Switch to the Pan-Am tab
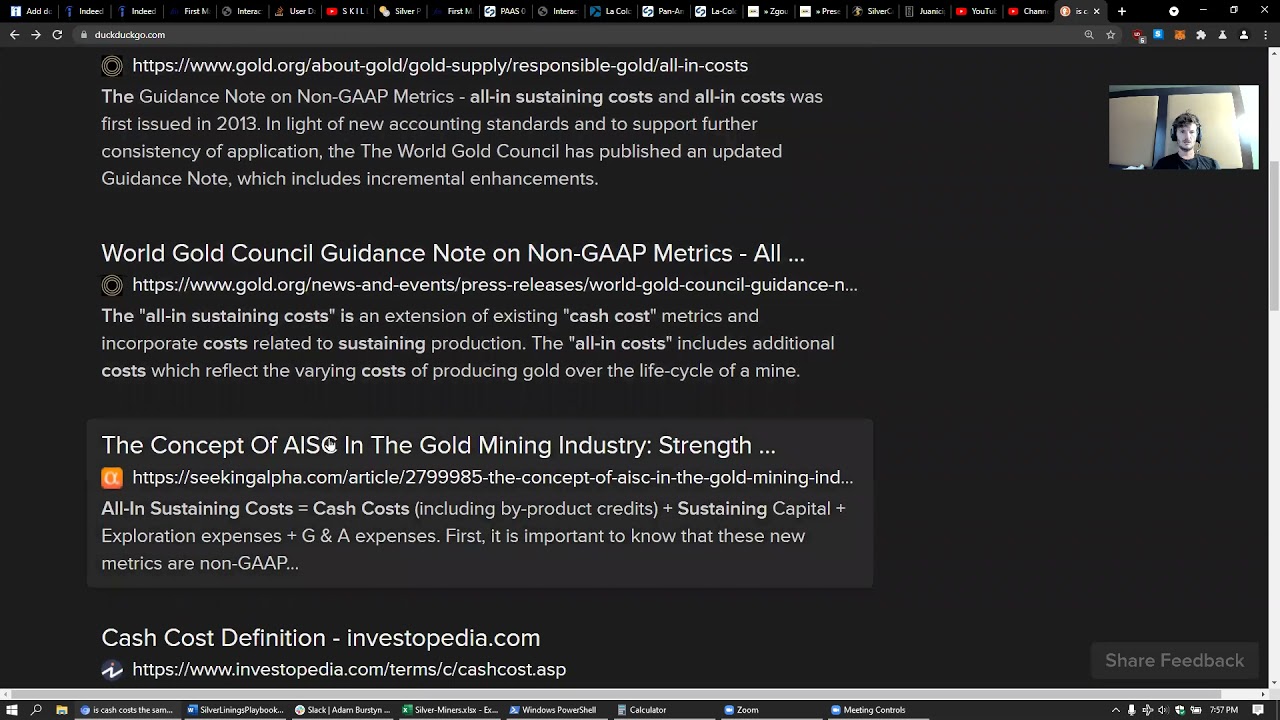Viewport: 1280px width, 720px height. pyautogui.click(x=663, y=11)
